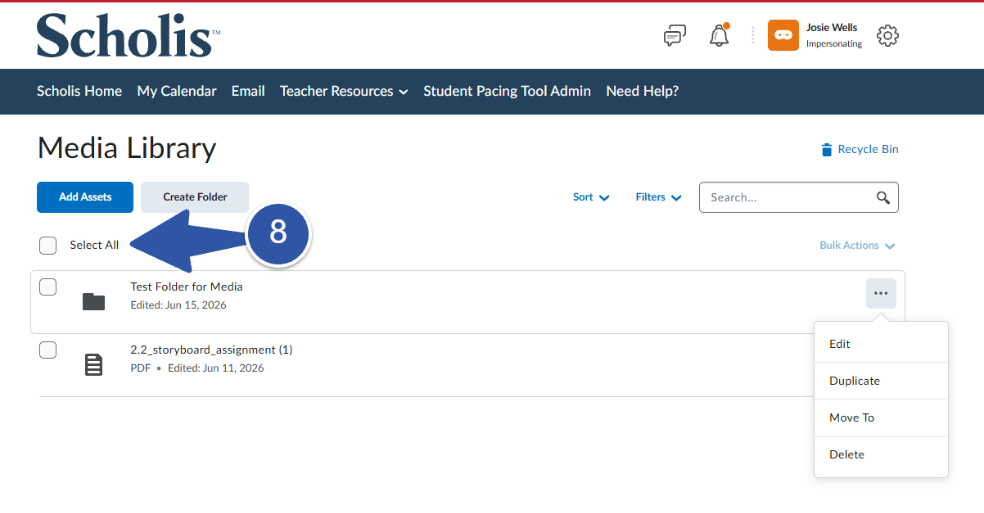984x513 pixels.
Task: Click the Add Assets button
Action: click(x=85, y=197)
